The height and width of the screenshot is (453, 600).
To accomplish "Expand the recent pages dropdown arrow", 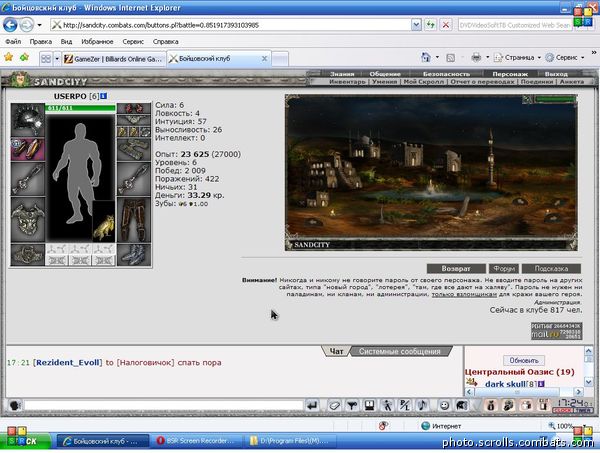I will [x=39, y=26].
